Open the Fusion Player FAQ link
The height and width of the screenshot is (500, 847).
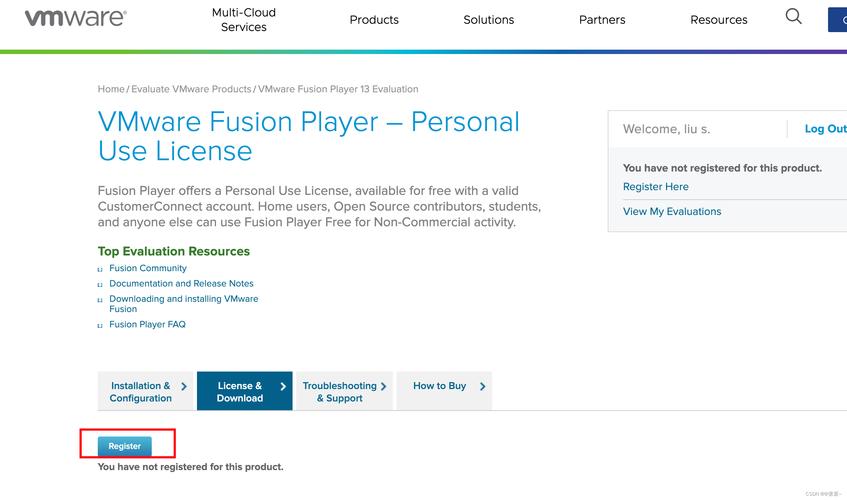tap(147, 324)
